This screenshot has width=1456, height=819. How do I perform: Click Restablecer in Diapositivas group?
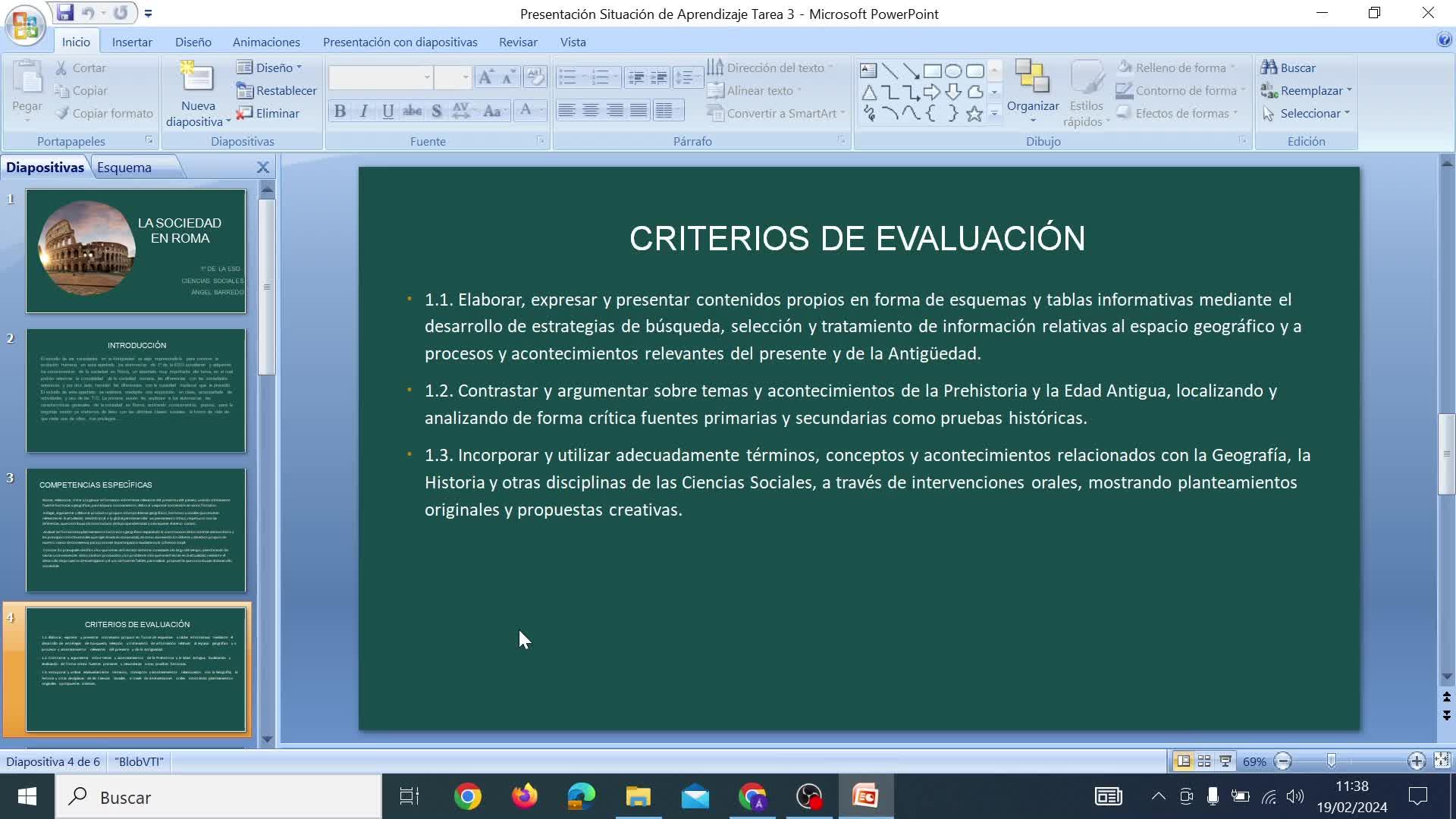point(277,90)
